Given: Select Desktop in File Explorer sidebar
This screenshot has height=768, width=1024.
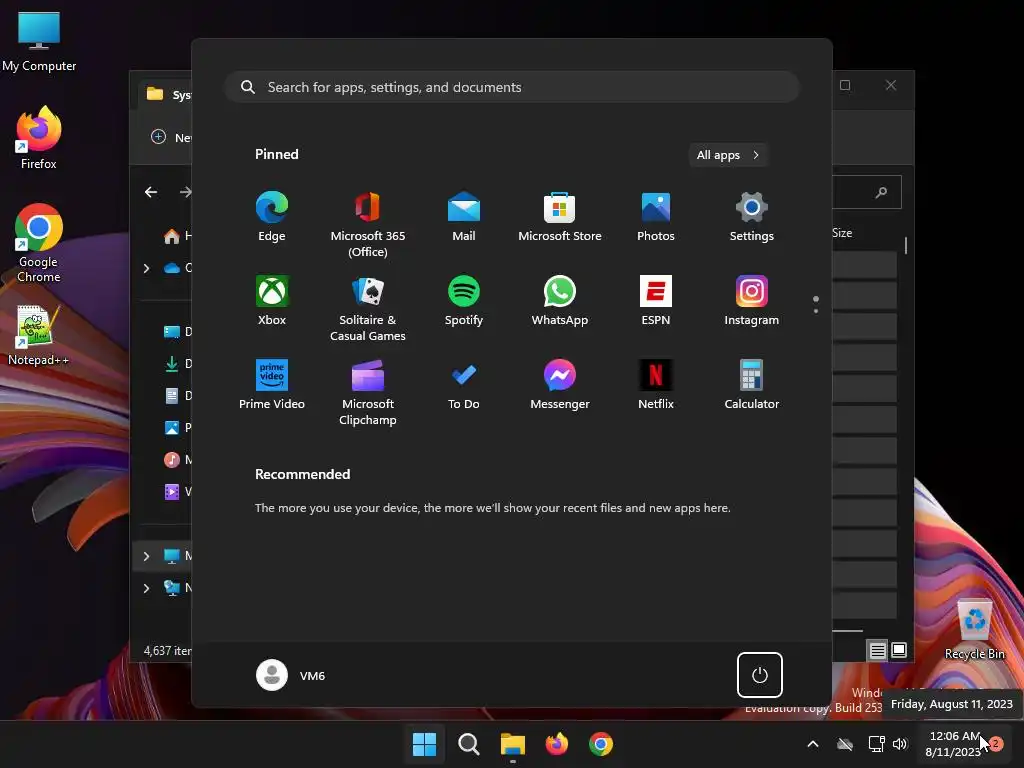Looking at the screenshot, I should tap(176, 332).
